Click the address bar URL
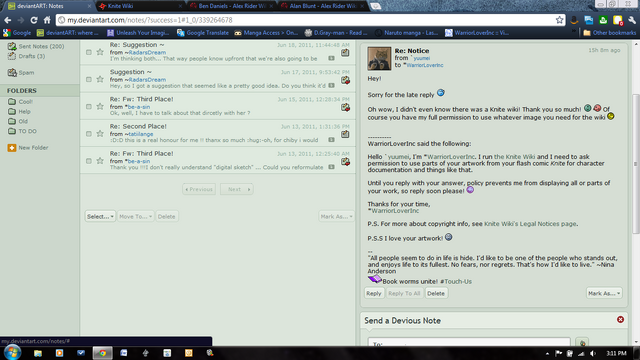 click(149, 20)
